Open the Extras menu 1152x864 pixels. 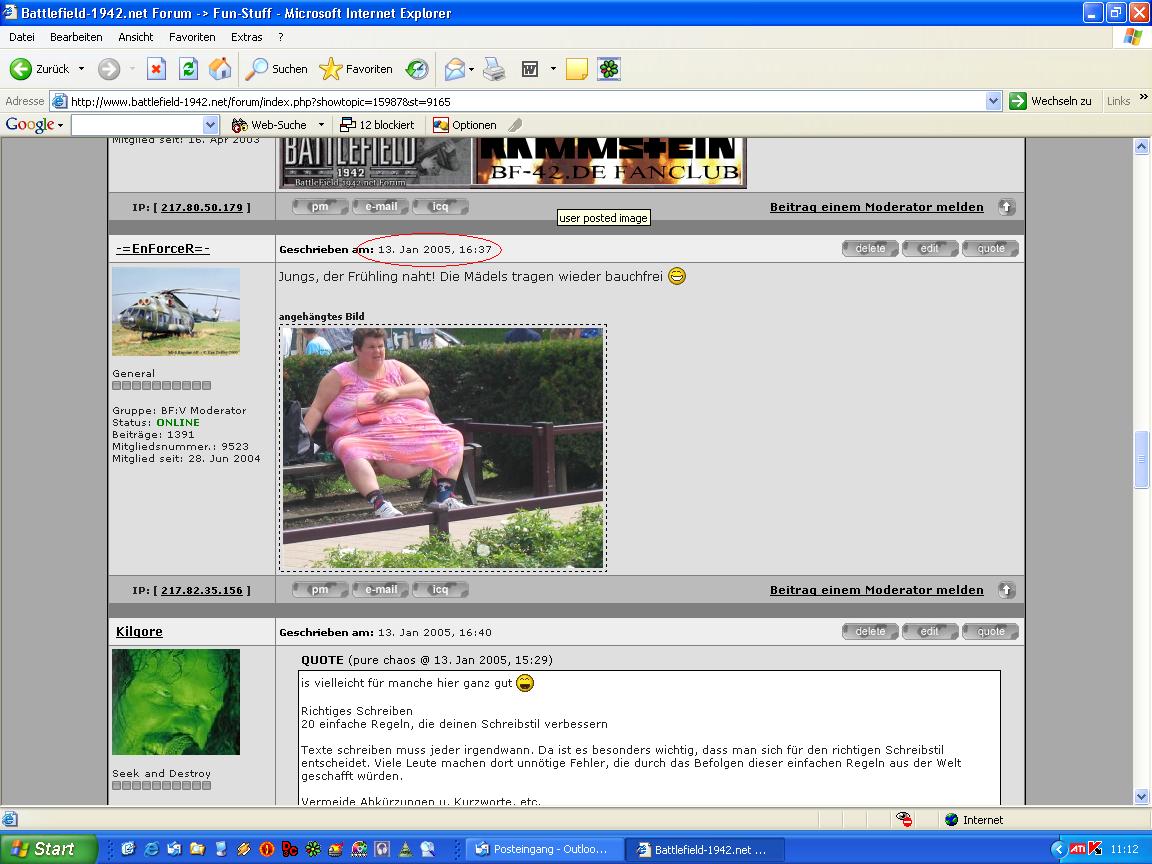(x=247, y=37)
